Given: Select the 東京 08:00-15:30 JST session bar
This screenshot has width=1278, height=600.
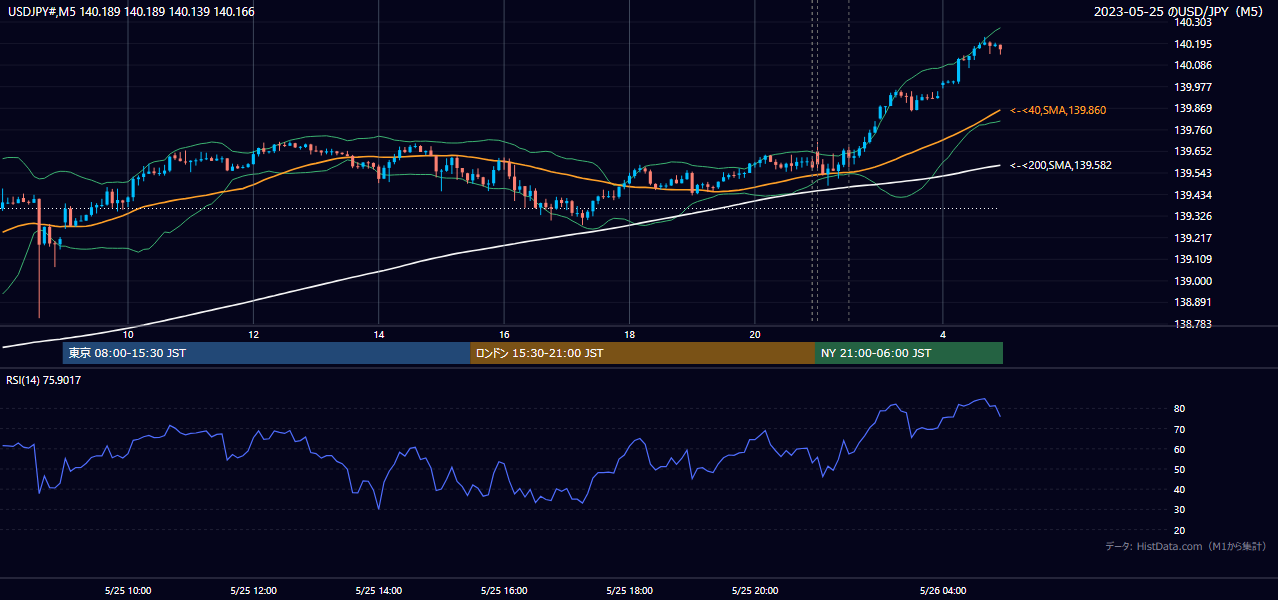Looking at the screenshot, I should (x=266, y=353).
